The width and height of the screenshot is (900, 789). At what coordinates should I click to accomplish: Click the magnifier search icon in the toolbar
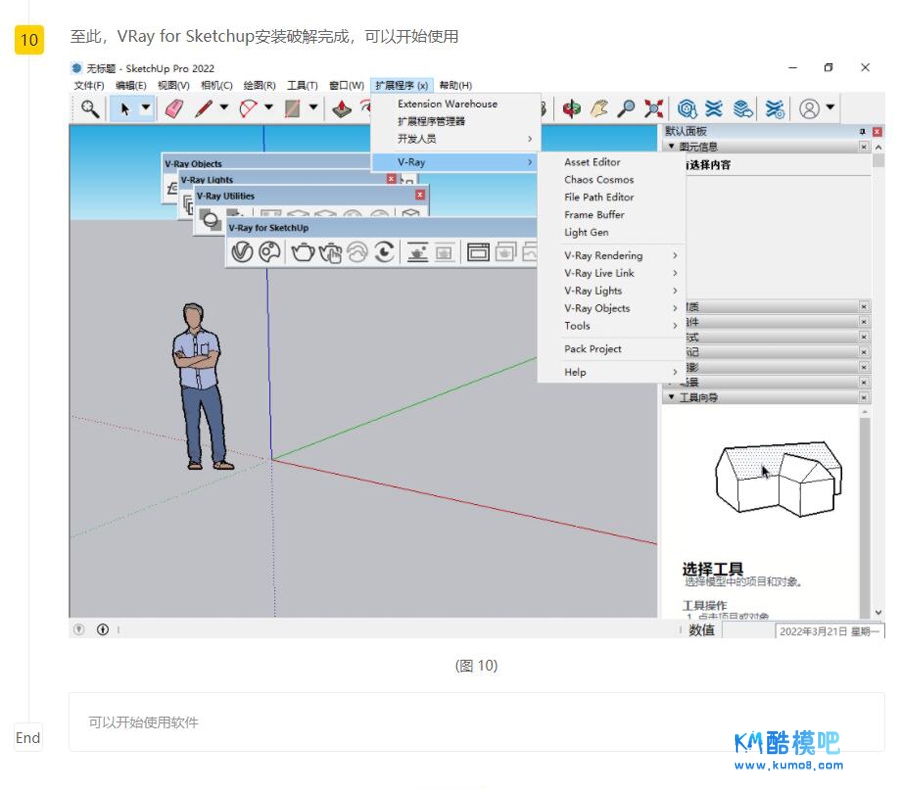[x=90, y=108]
